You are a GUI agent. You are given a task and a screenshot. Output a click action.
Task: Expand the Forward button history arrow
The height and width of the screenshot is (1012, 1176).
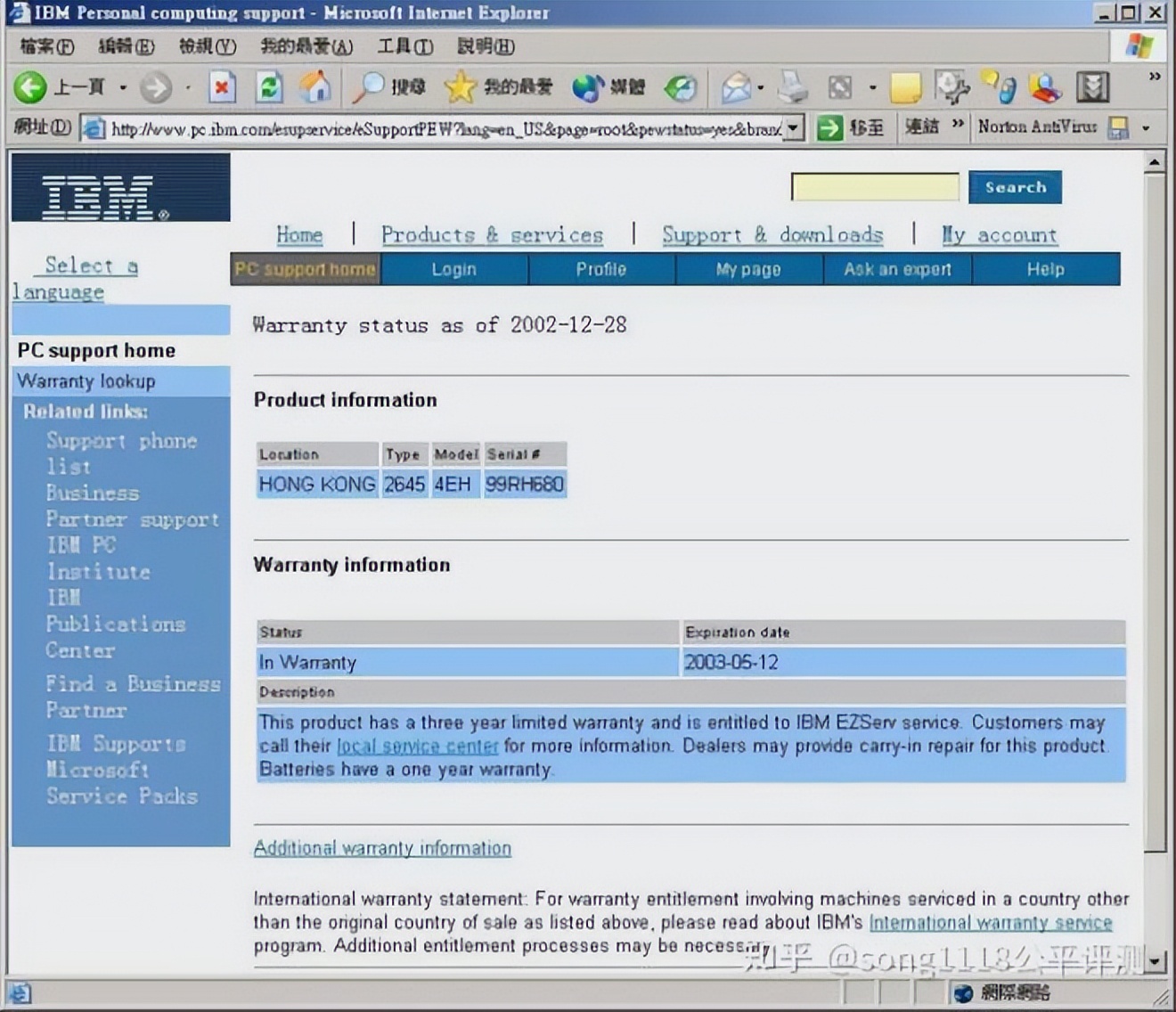pyautogui.click(x=188, y=87)
